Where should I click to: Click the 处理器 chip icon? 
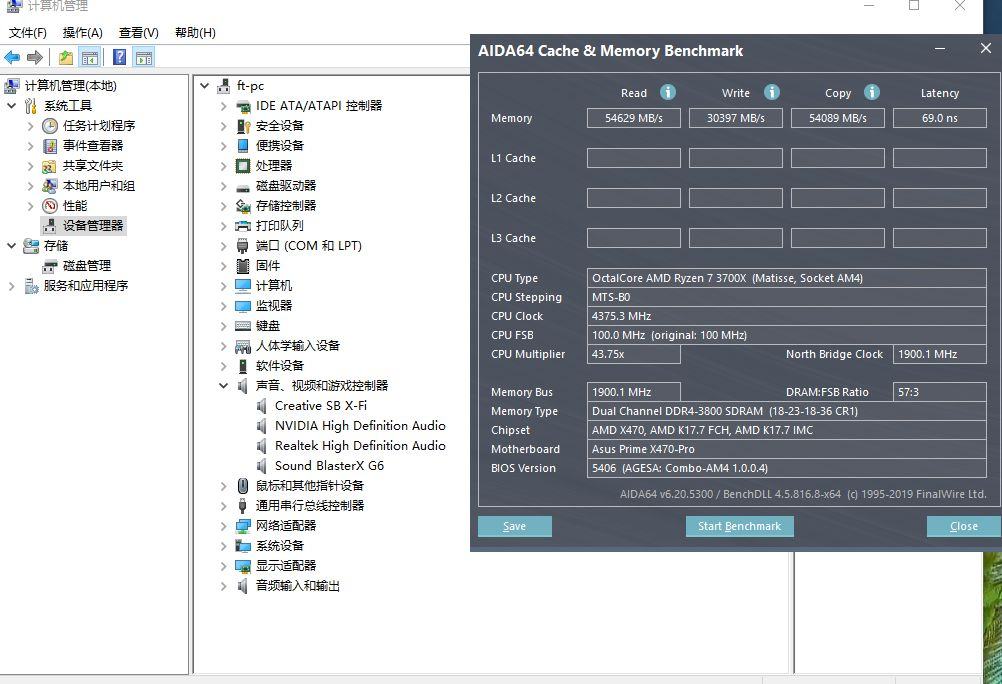click(243, 166)
